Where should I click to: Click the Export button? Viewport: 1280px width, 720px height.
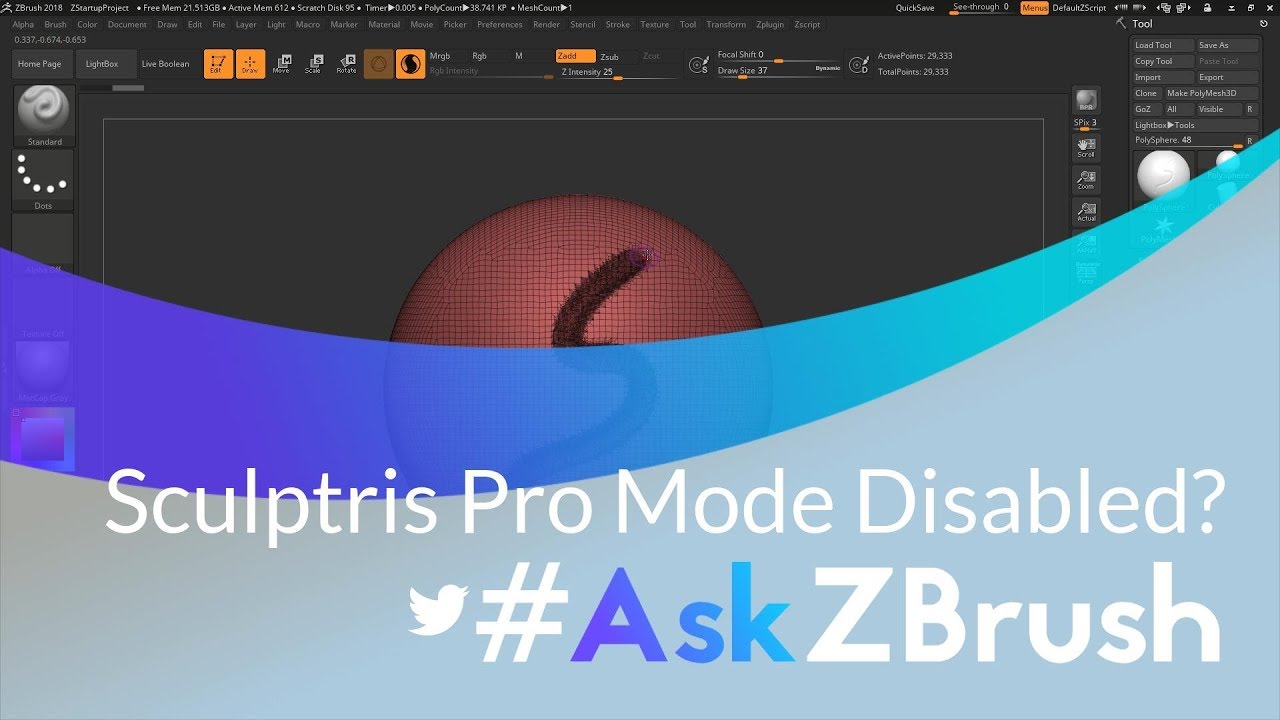coord(1227,77)
